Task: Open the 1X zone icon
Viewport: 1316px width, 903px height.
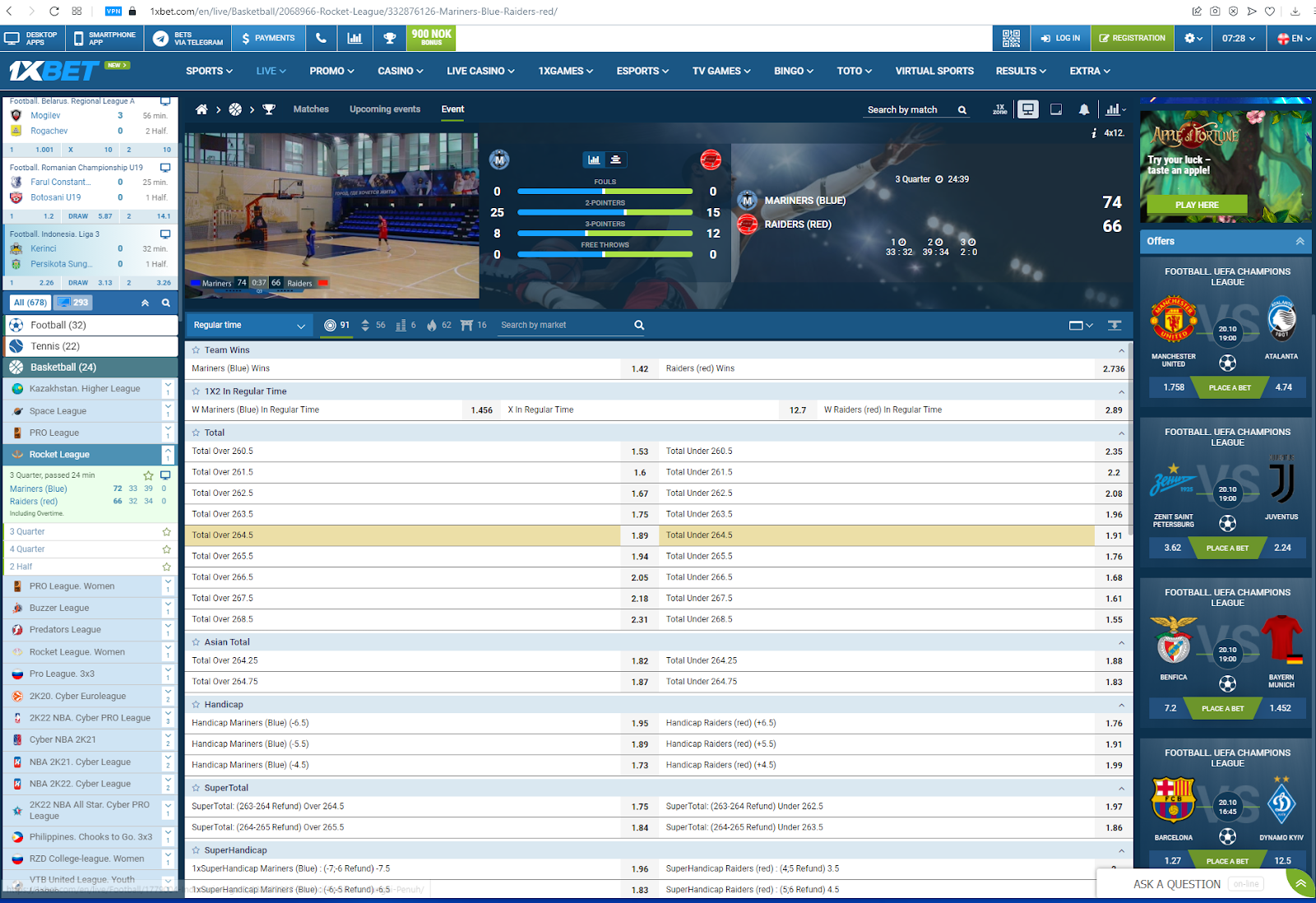Action: click(x=1000, y=109)
